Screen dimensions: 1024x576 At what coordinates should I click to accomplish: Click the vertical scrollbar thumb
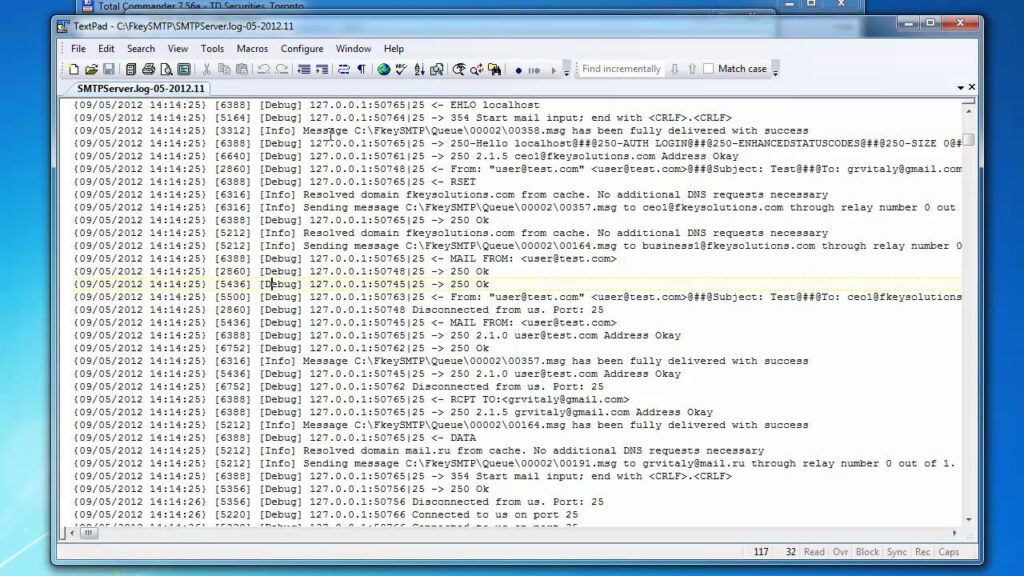point(969,140)
